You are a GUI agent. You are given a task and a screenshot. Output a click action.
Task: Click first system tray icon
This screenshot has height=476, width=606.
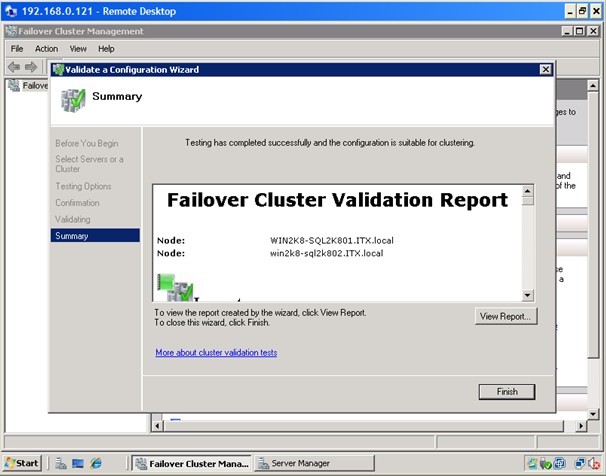(x=532, y=463)
